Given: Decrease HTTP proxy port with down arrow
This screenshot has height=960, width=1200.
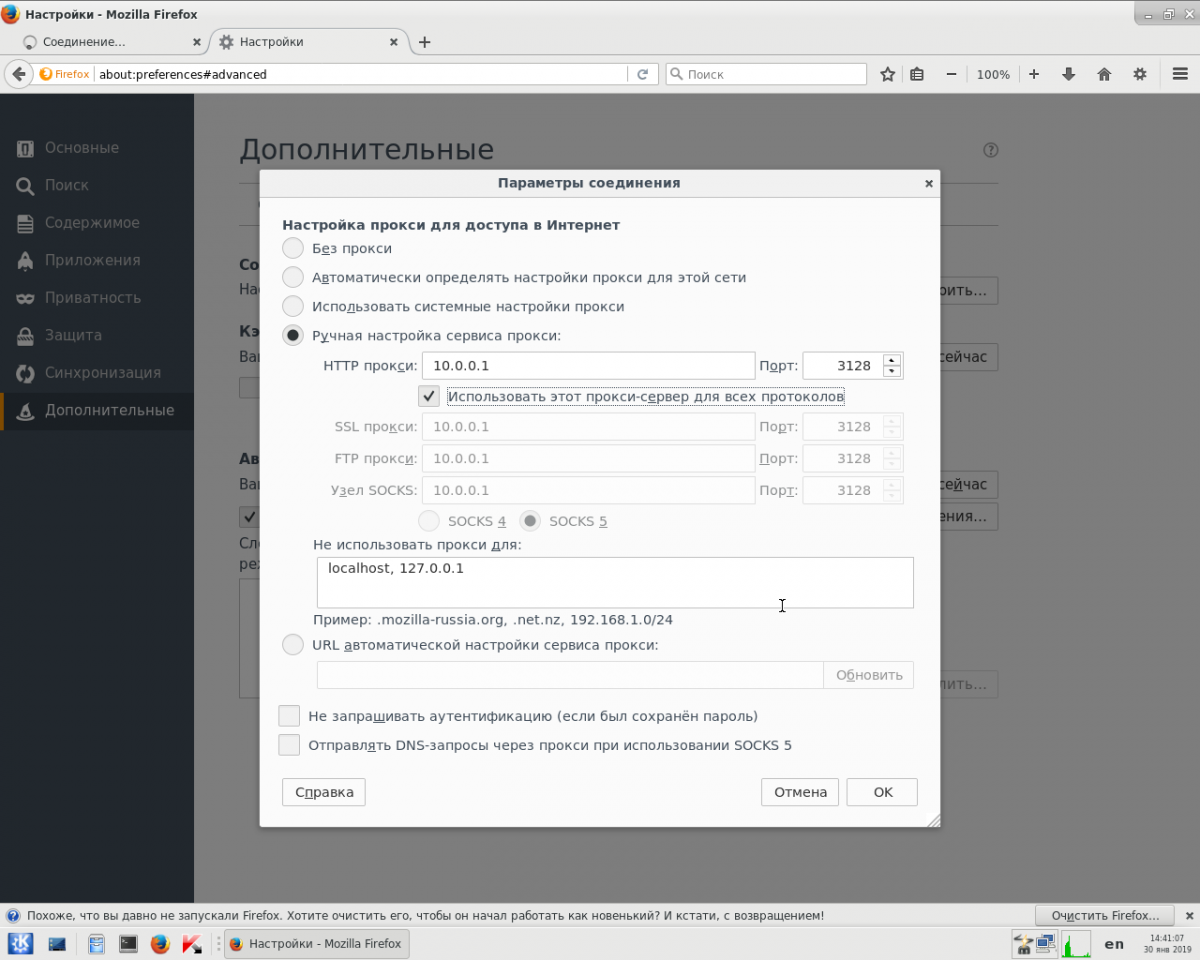Looking at the screenshot, I should (x=892, y=372).
